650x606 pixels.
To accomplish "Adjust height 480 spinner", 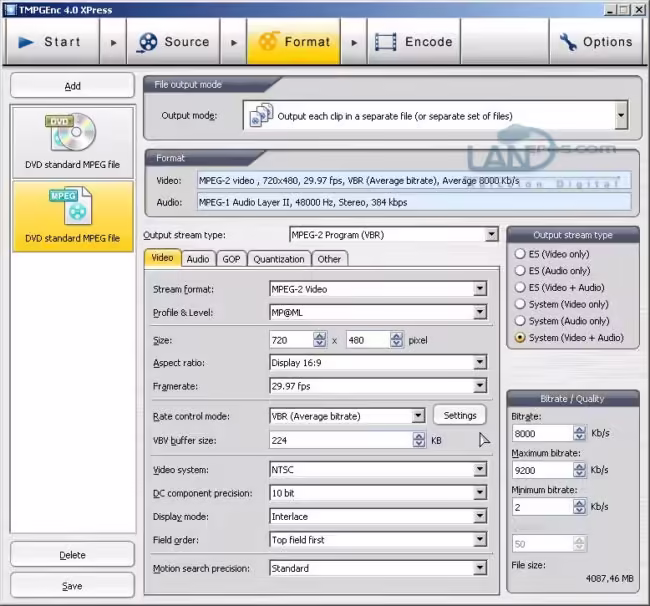I will [397, 340].
